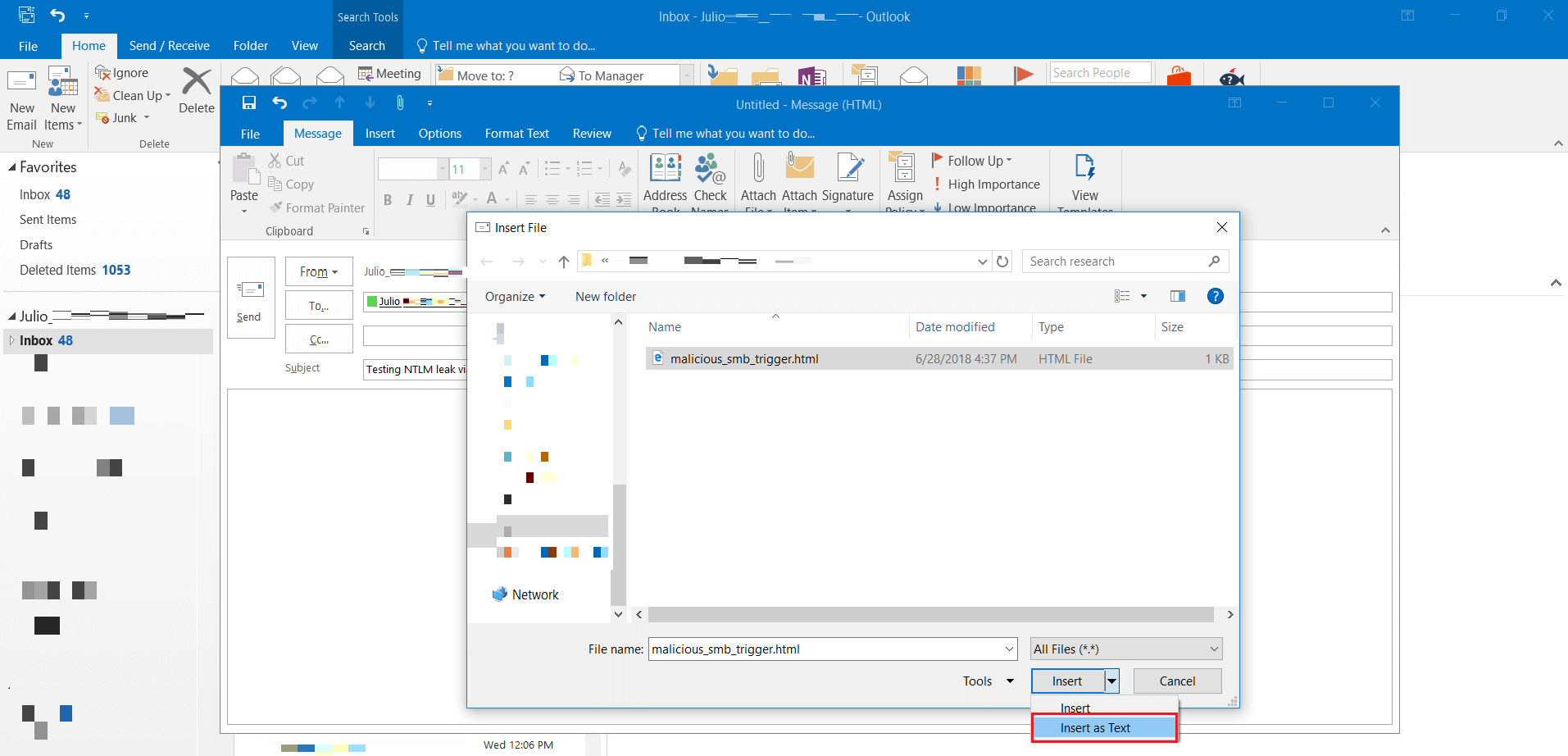This screenshot has height=756, width=1568.
Task: Click the Attach Item envelope icon
Action: pos(799,166)
